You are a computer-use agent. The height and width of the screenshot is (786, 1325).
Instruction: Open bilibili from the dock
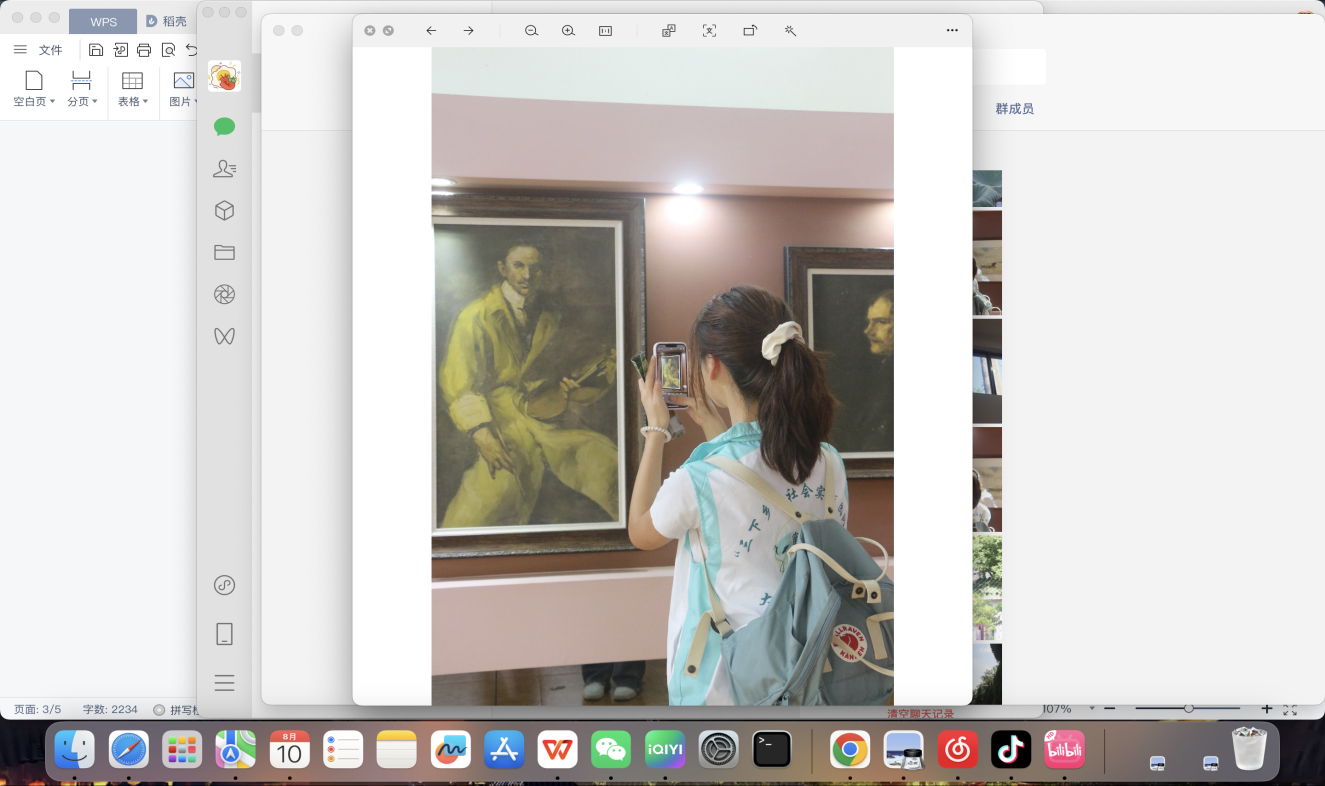tap(1064, 749)
